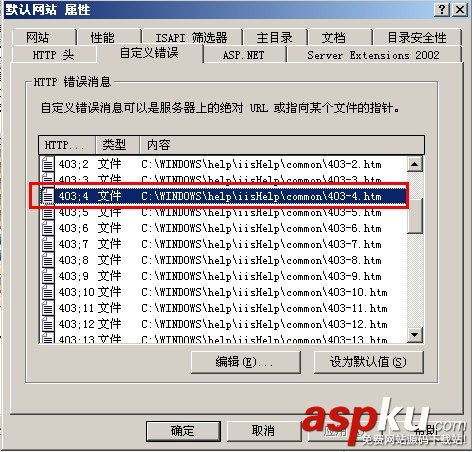Sort by the 类型 column header
The image size is (472, 452).
117,145
